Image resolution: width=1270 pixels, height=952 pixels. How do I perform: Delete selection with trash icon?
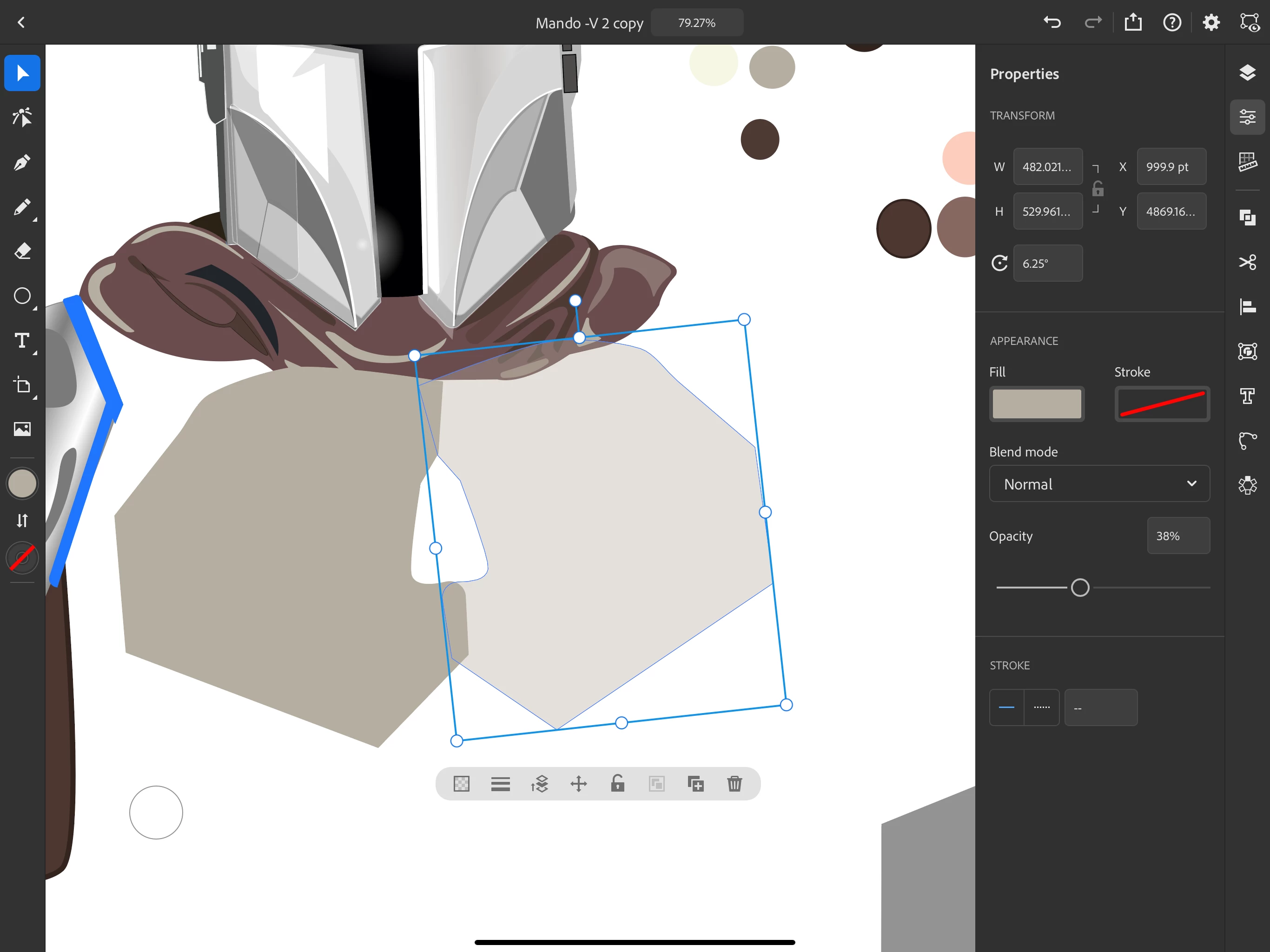pos(734,784)
